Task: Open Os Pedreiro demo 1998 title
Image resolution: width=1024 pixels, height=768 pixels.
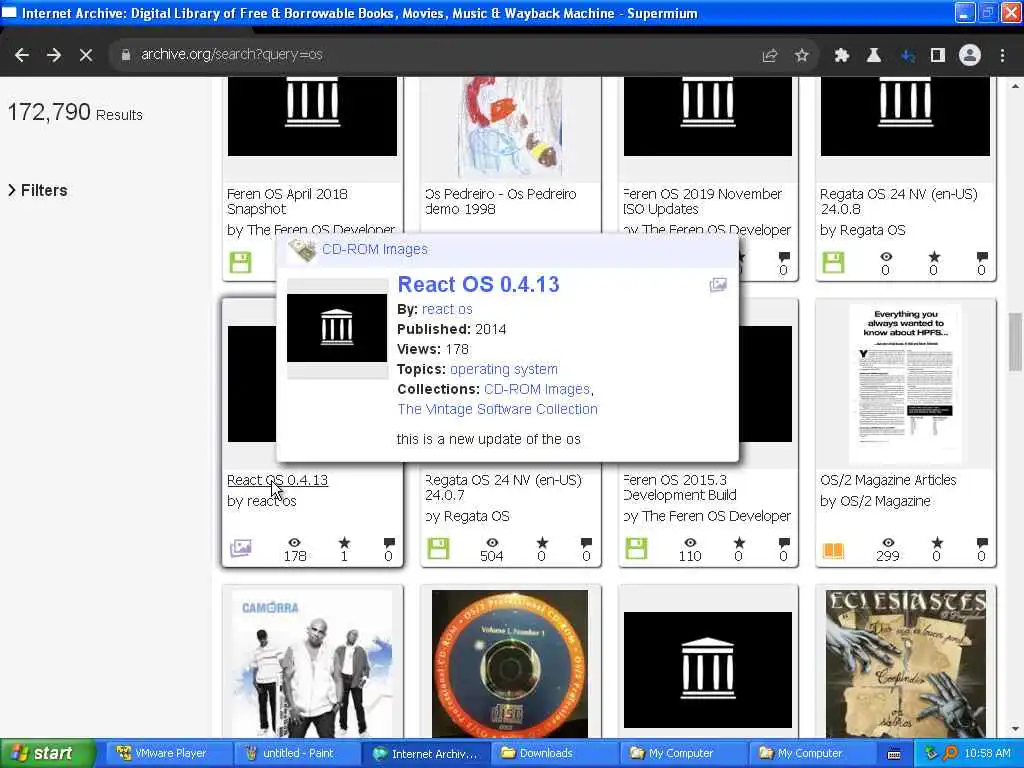Action: point(501,201)
